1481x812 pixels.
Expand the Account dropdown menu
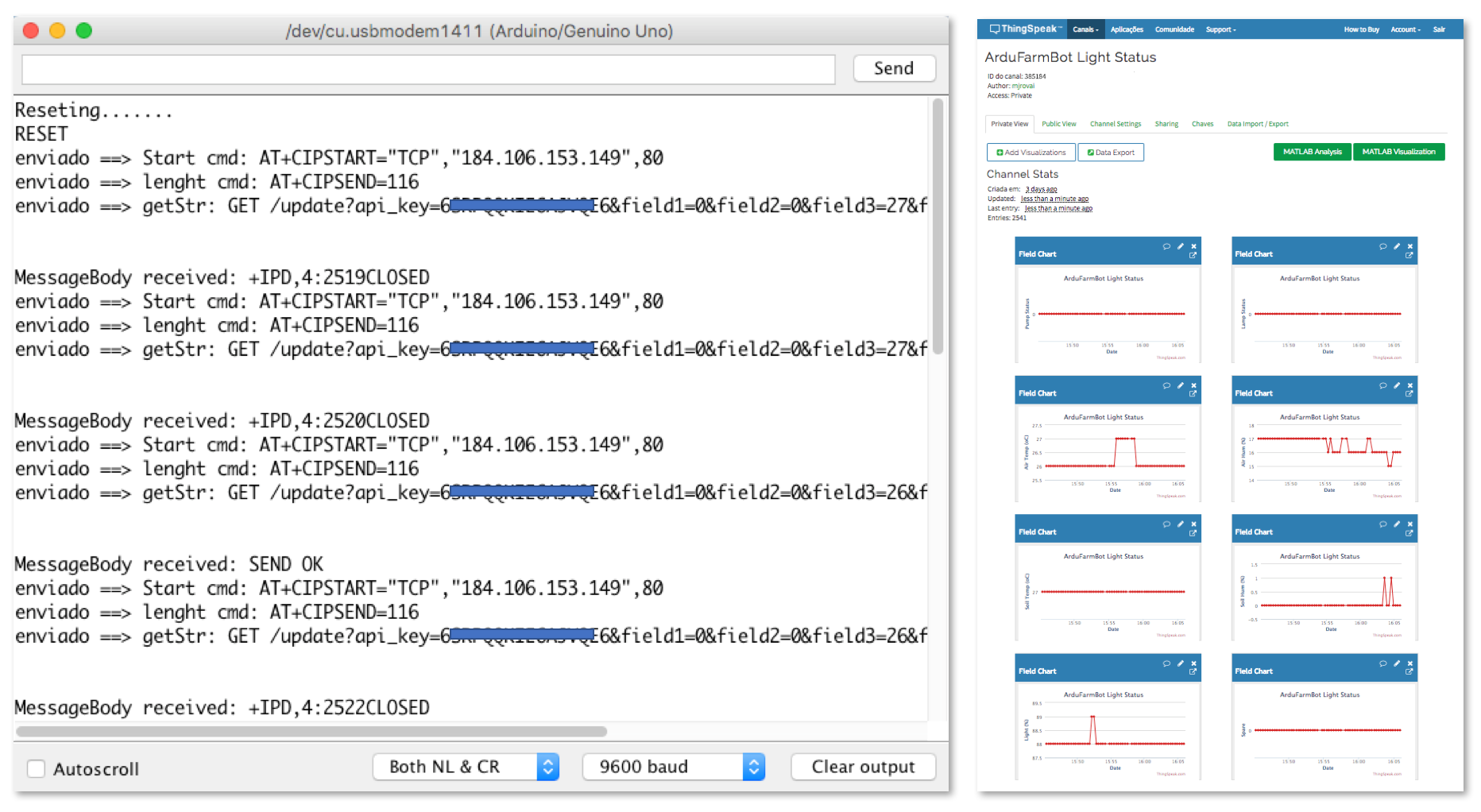click(1406, 29)
